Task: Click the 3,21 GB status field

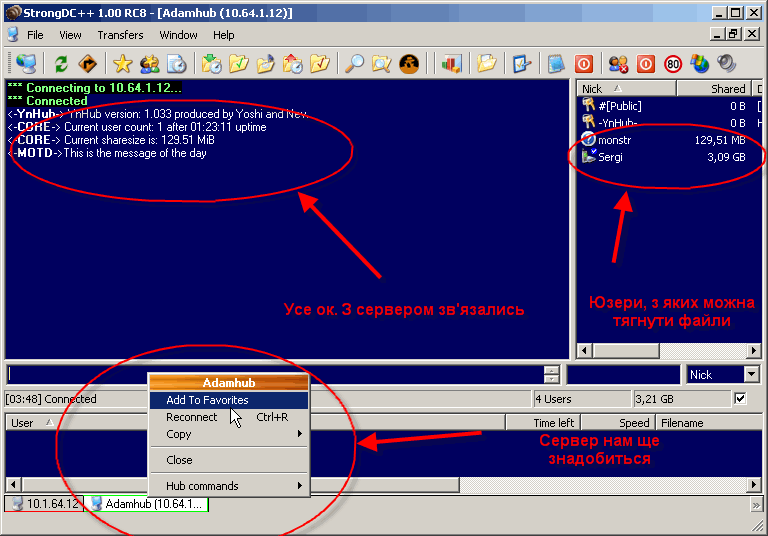Action: pyautogui.click(x=682, y=399)
